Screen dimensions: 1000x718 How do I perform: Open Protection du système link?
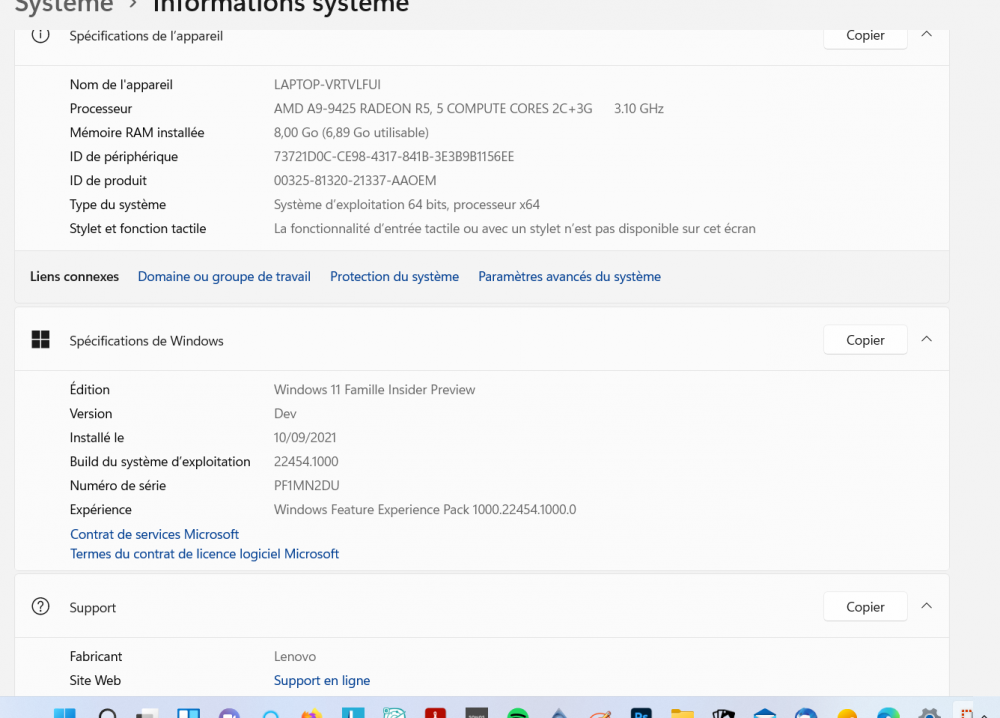(x=394, y=276)
